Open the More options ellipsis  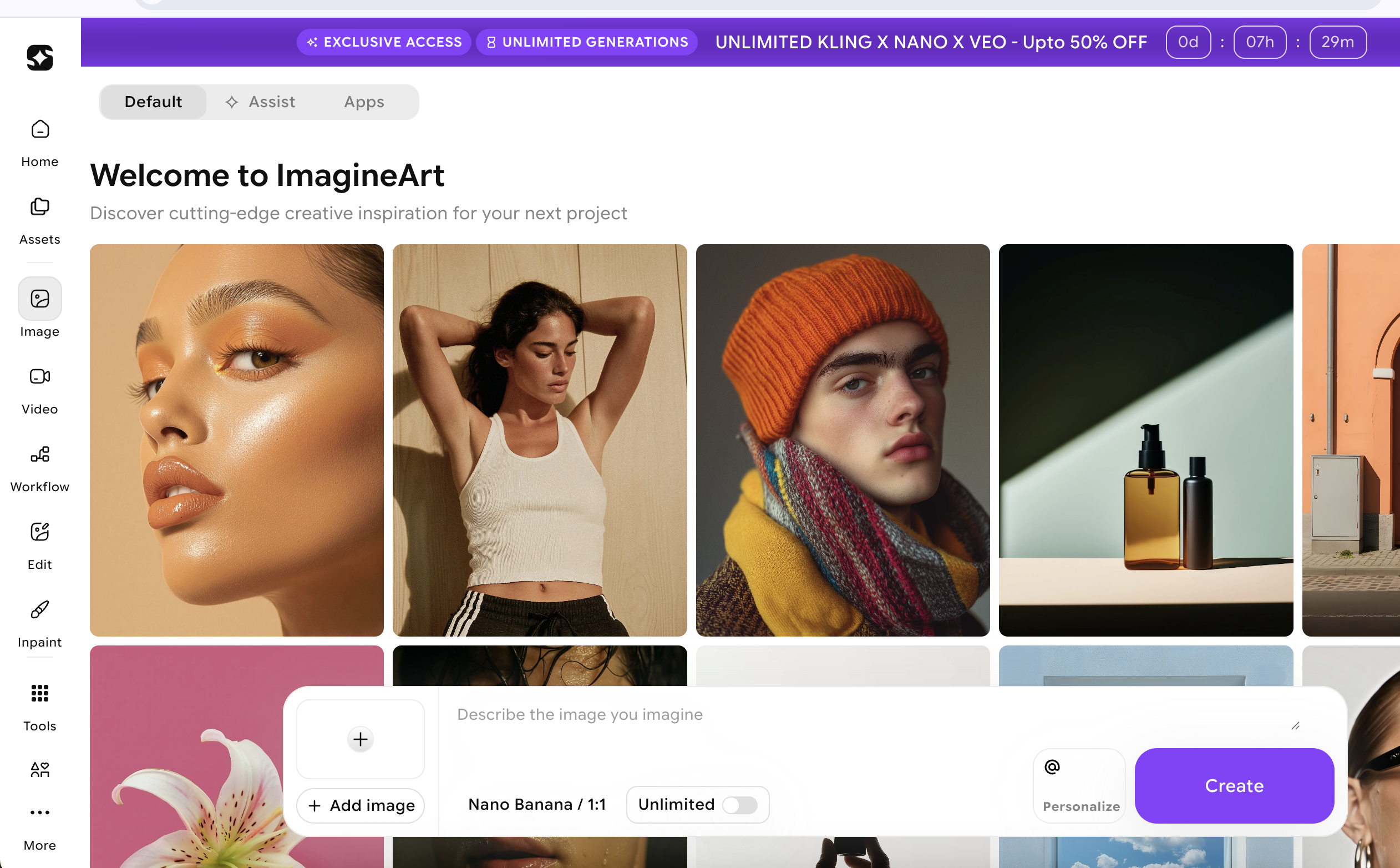(x=39, y=813)
